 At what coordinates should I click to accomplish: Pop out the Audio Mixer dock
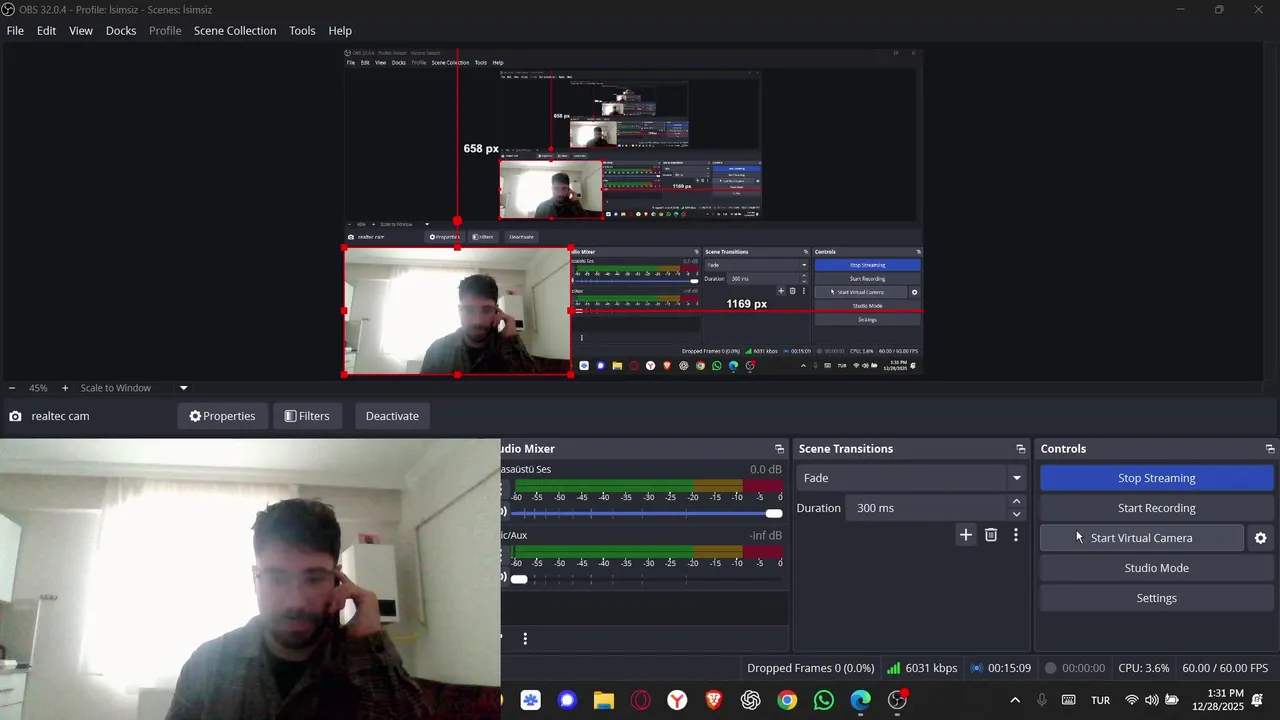[x=779, y=449]
